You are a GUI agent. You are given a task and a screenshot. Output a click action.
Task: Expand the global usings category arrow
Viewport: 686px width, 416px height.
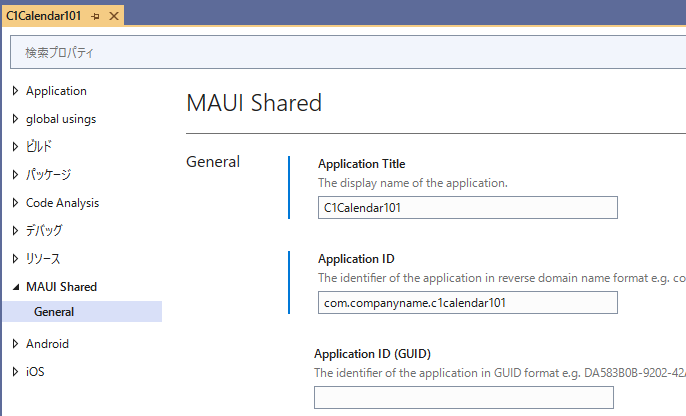pyautogui.click(x=15, y=119)
